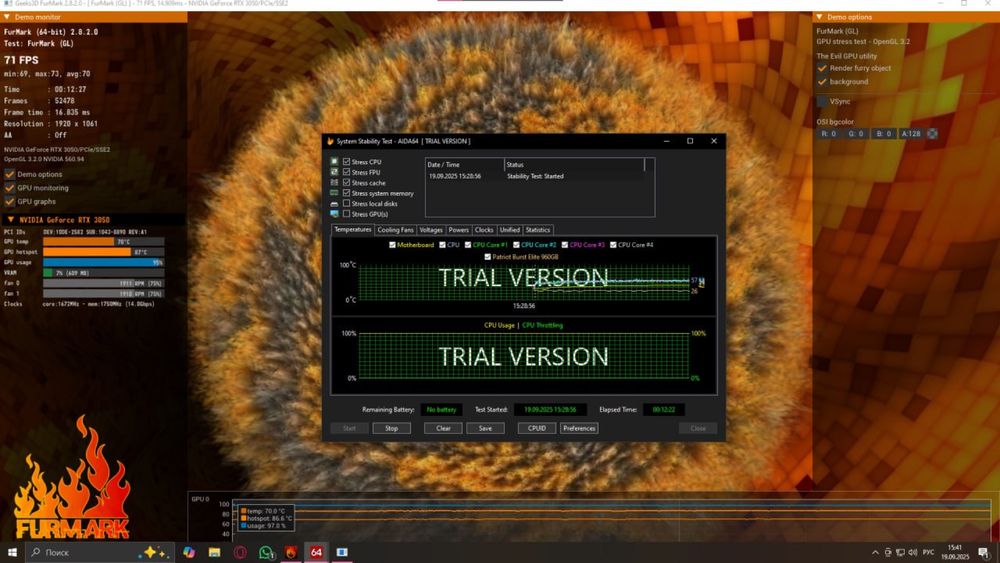Switch to Statistics tab

pyautogui.click(x=538, y=230)
